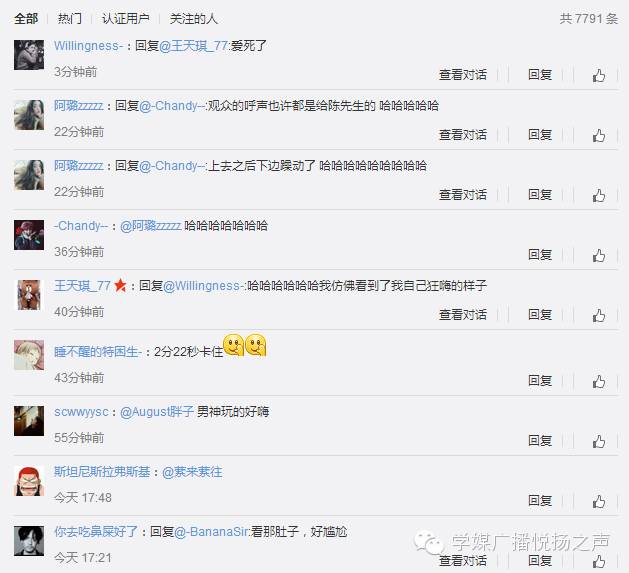Open the @August胖子 mention link
This screenshot has height=573, width=629.
157,412
